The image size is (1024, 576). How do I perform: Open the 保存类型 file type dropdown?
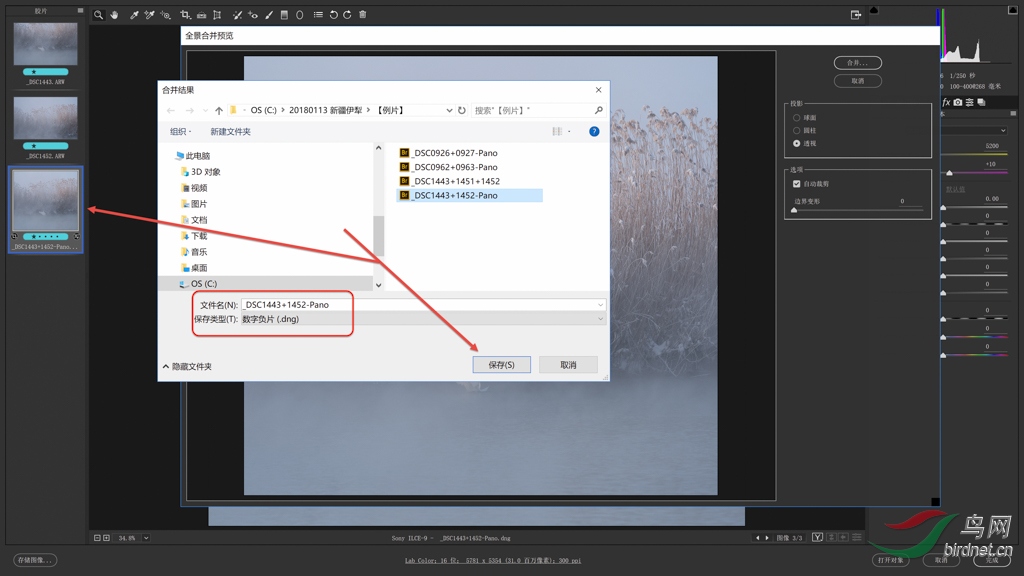tap(422, 319)
